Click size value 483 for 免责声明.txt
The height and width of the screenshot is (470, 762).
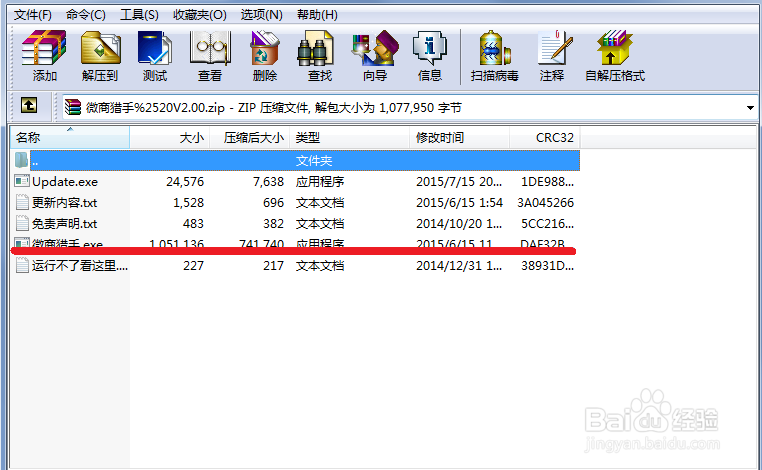(x=193, y=224)
